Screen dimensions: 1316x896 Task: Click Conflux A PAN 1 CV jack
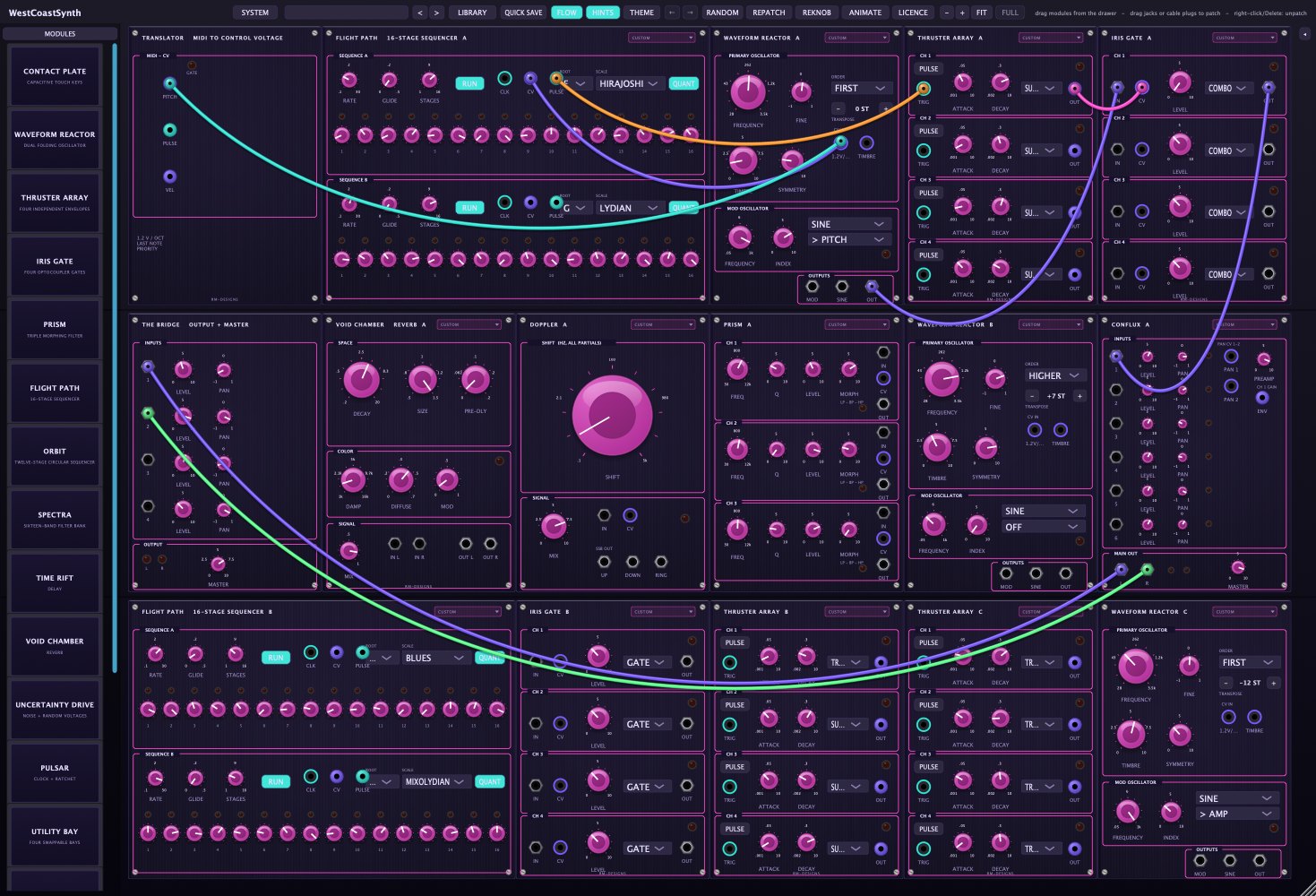coord(1231,356)
